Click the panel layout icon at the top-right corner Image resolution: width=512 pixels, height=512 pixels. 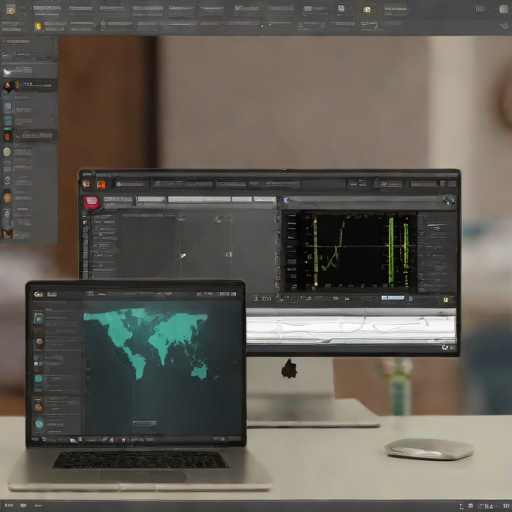pyautogui.click(x=503, y=9)
